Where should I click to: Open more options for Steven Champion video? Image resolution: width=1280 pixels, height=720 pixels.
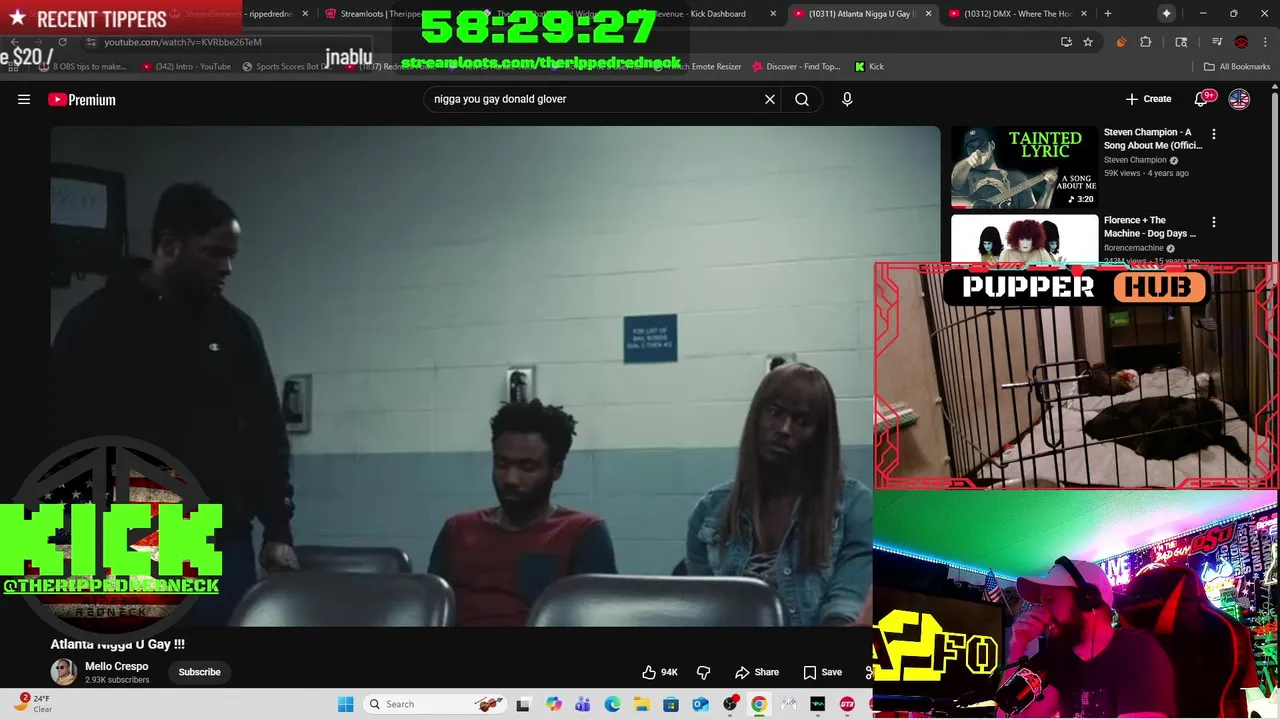point(1214,134)
